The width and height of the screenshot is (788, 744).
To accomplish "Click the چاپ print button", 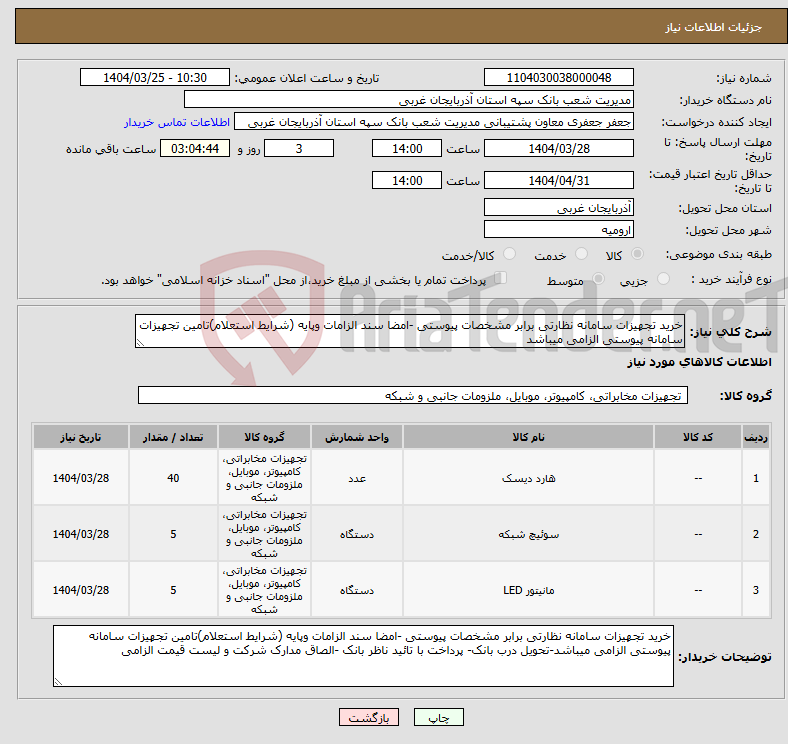I will (x=439, y=718).
